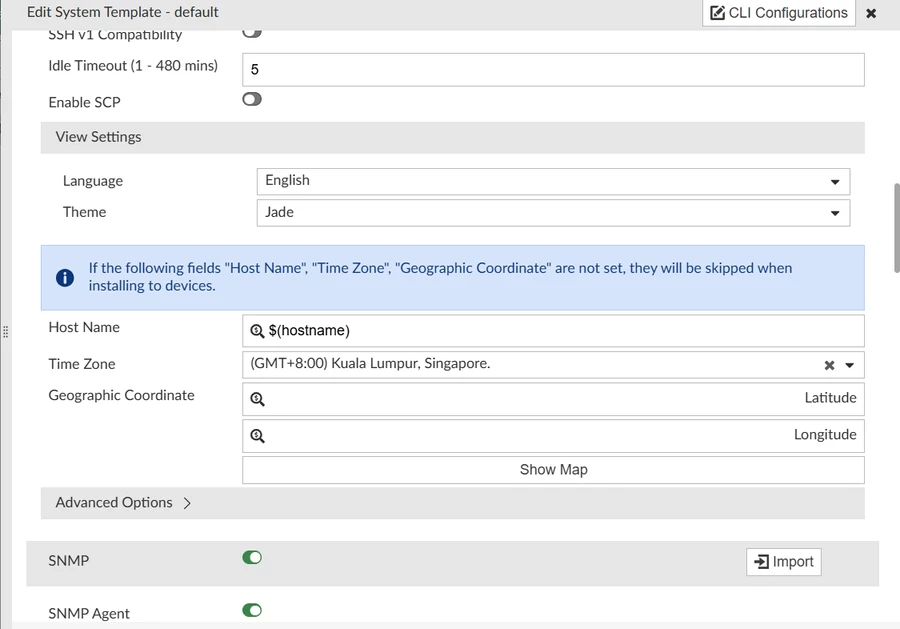Click the View Settings section header
900x629 pixels.
pos(452,137)
